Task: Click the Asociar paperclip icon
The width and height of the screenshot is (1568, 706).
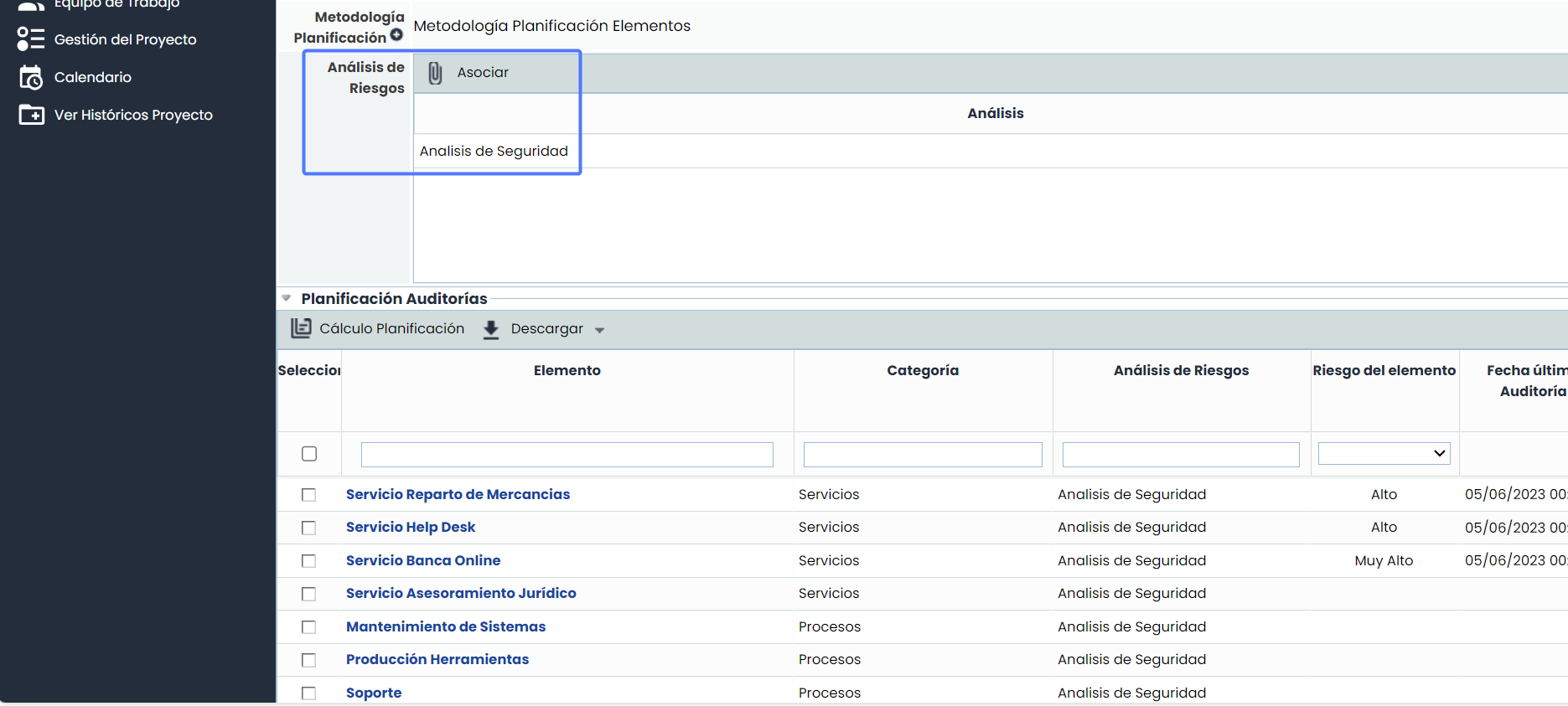Action: pos(435,73)
